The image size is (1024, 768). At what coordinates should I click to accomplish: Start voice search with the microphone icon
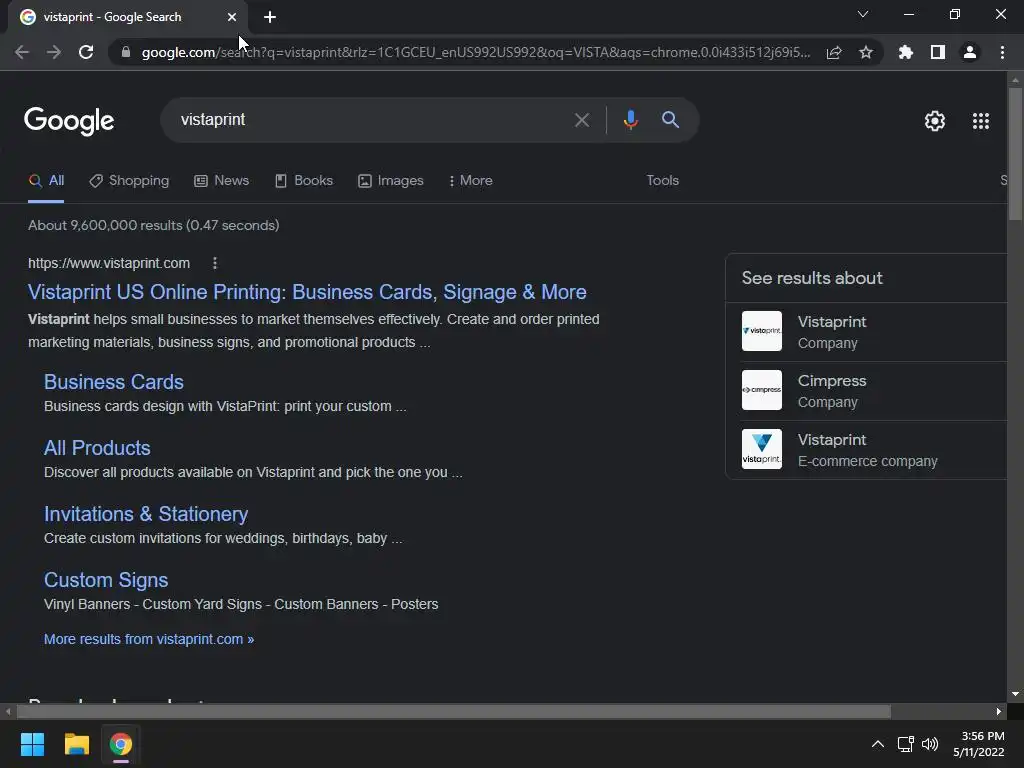coord(630,120)
